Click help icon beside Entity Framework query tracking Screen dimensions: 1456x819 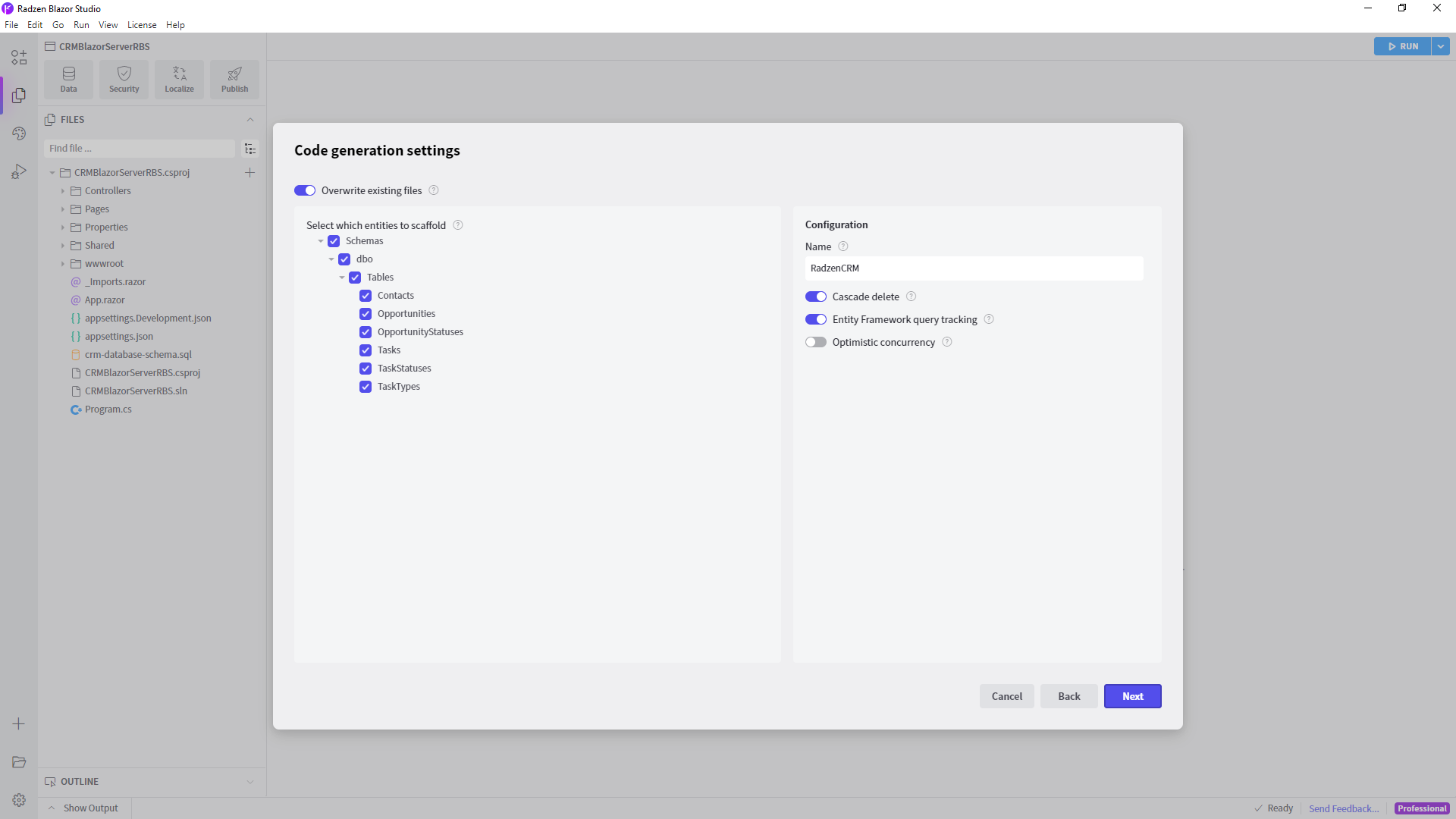(989, 319)
